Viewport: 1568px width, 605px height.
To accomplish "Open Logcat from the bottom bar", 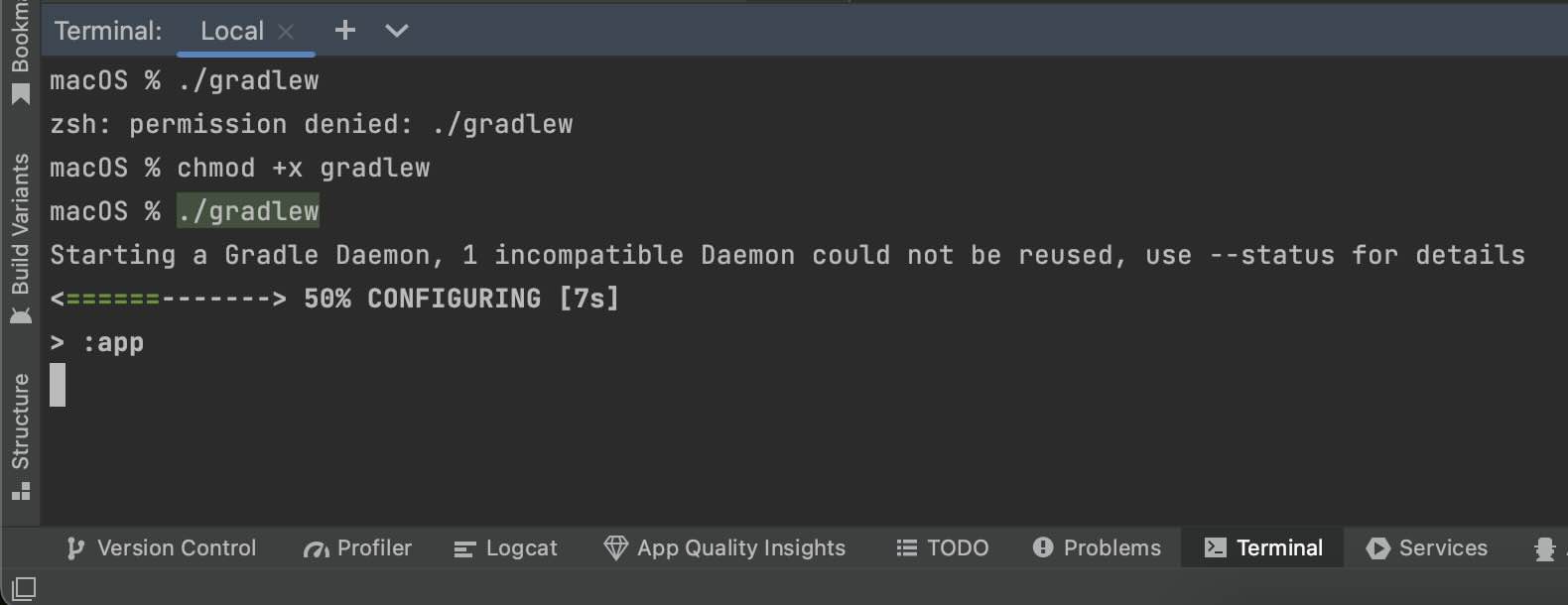I will (x=506, y=547).
